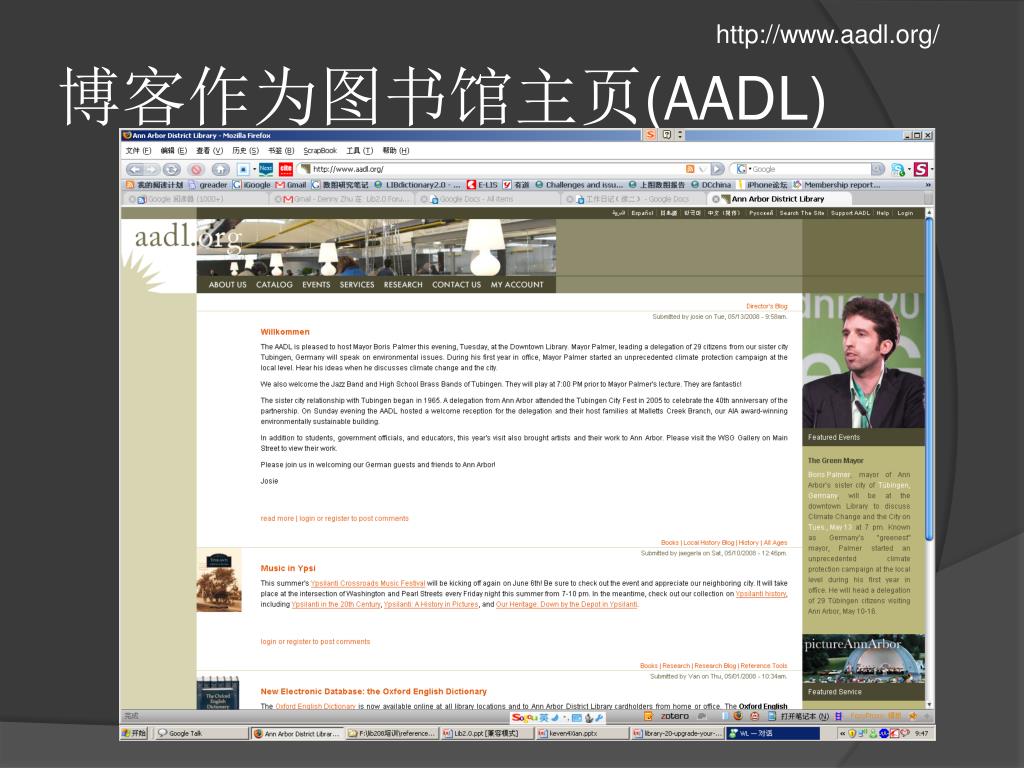Click the DCchina bookmark

[x=711, y=185]
